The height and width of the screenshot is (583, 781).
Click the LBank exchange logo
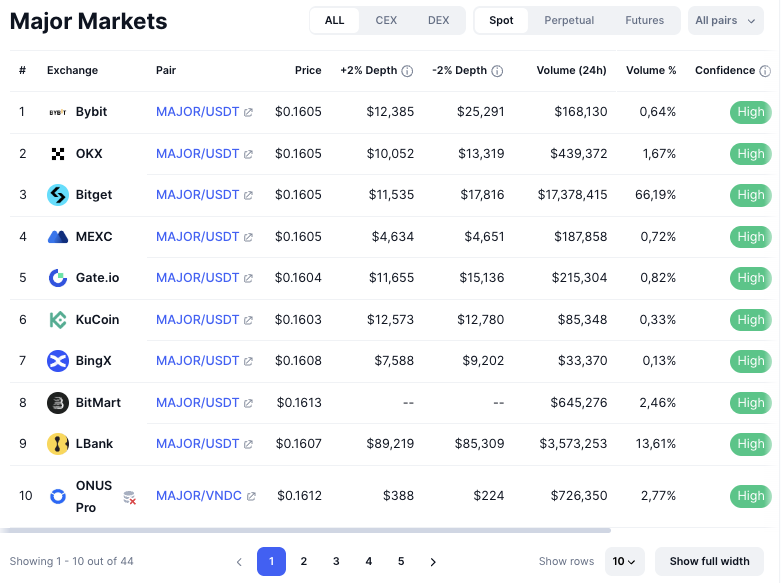58,444
